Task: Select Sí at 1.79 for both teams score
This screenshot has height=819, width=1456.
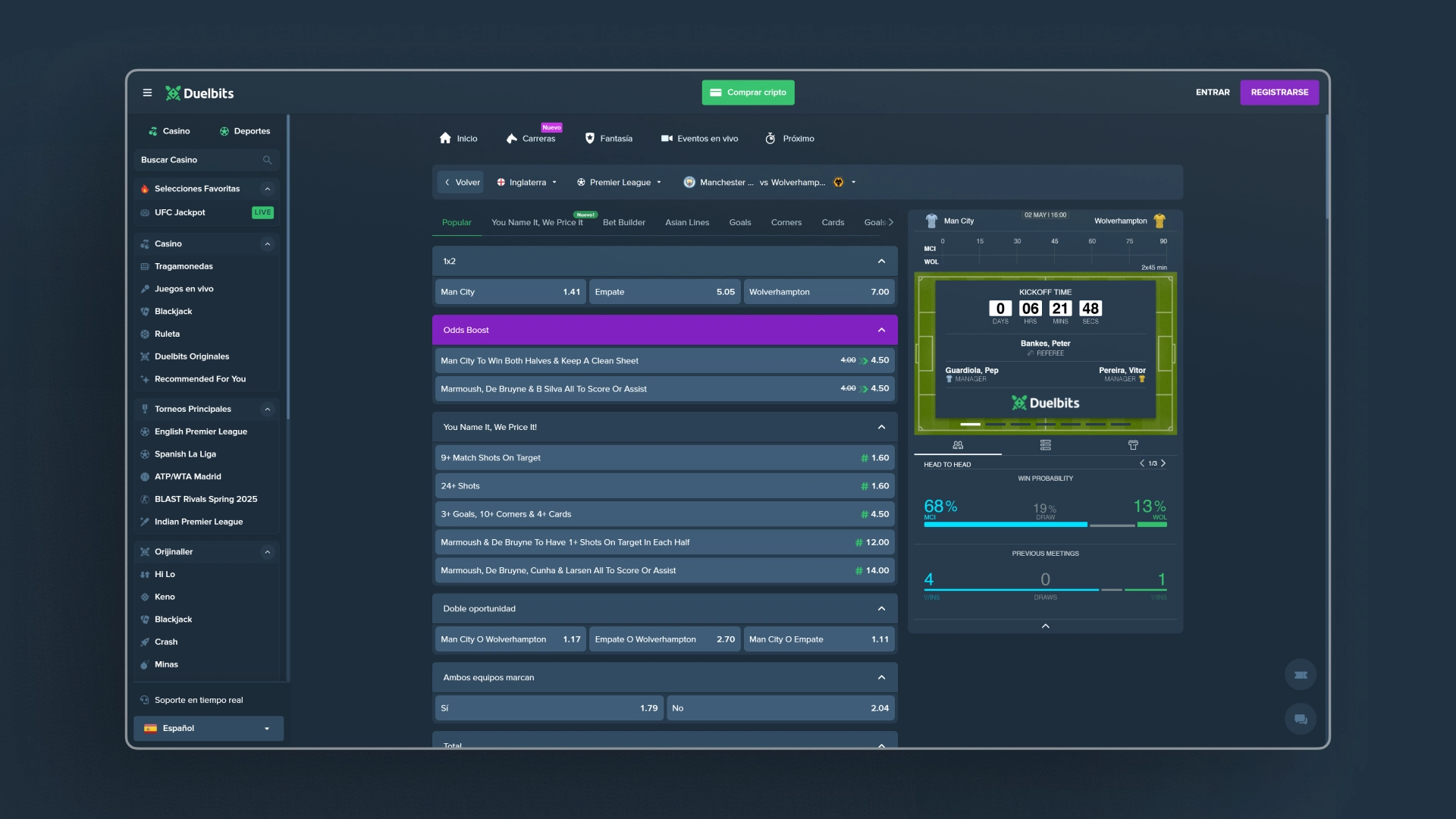Action: (x=549, y=708)
